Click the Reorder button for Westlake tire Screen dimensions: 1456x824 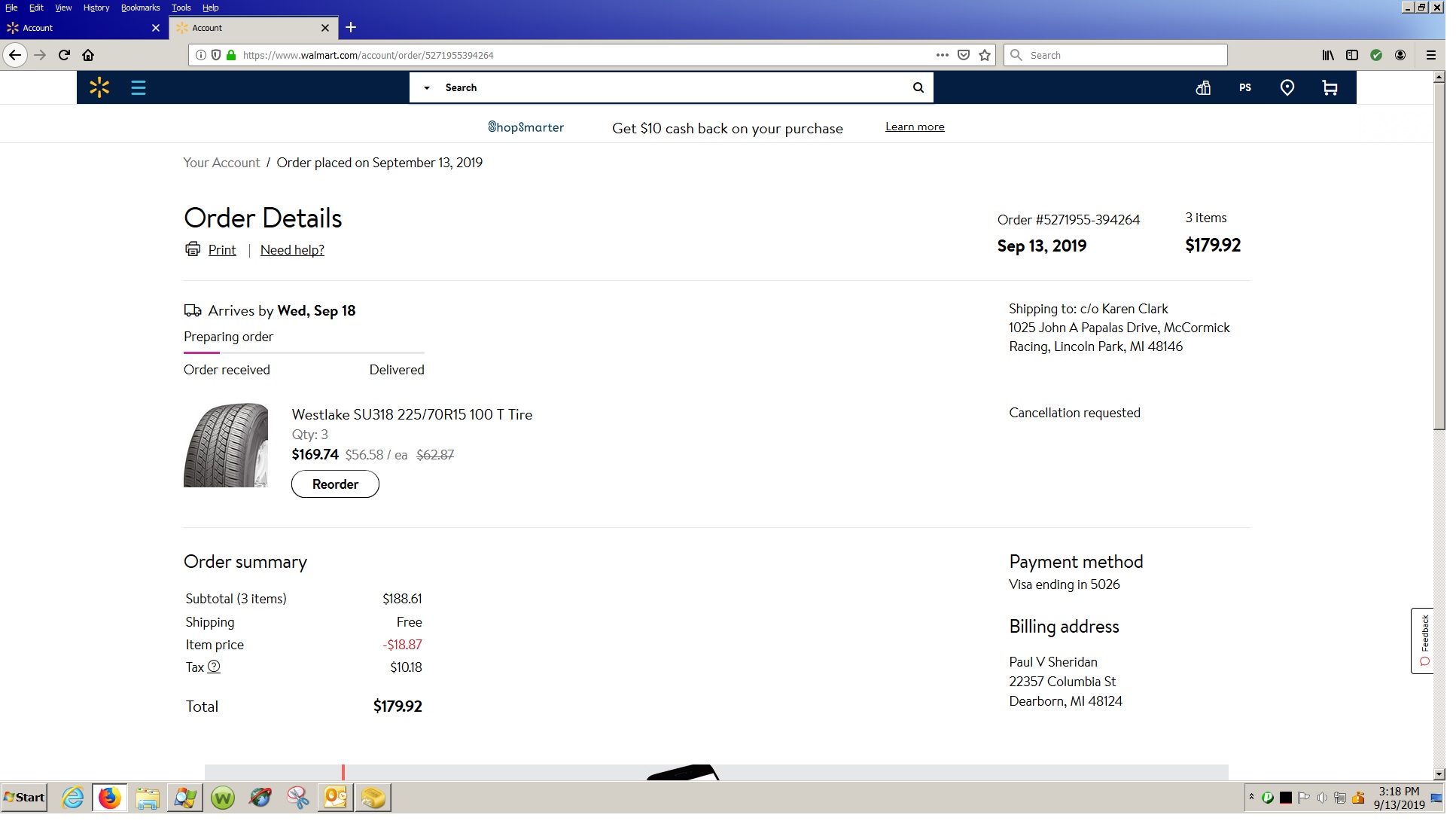pyautogui.click(x=335, y=484)
